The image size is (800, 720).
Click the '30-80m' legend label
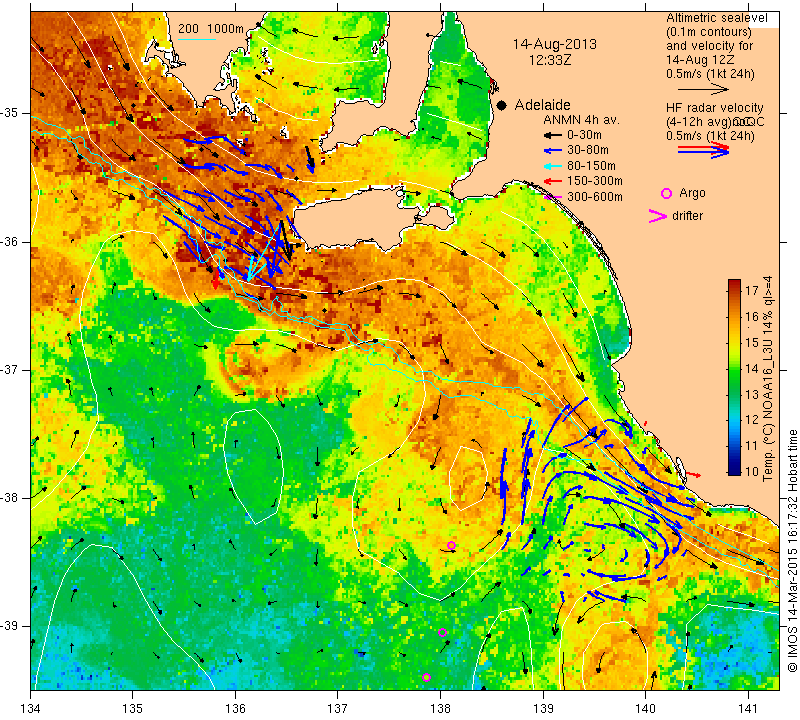[588, 151]
